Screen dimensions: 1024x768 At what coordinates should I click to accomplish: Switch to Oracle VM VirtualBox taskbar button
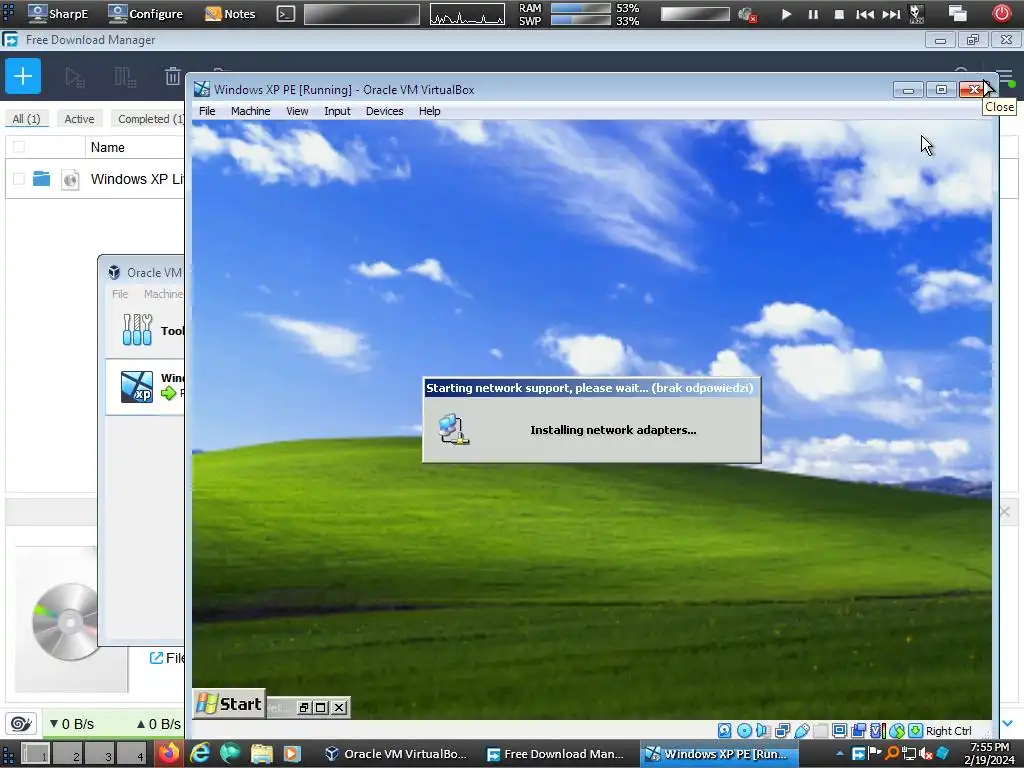tap(396, 754)
